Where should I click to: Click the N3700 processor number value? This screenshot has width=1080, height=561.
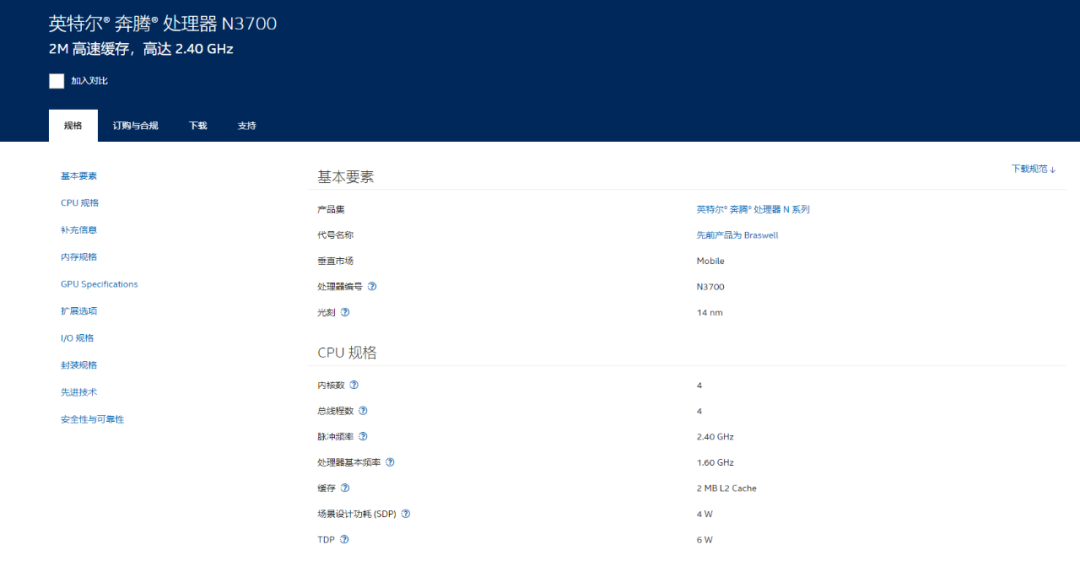(x=710, y=287)
